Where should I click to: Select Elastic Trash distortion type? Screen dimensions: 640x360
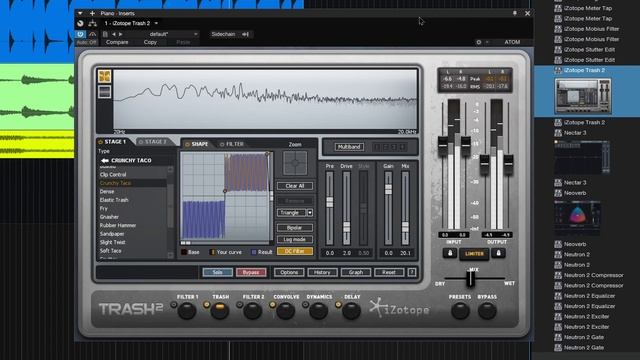[x=114, y=200]
